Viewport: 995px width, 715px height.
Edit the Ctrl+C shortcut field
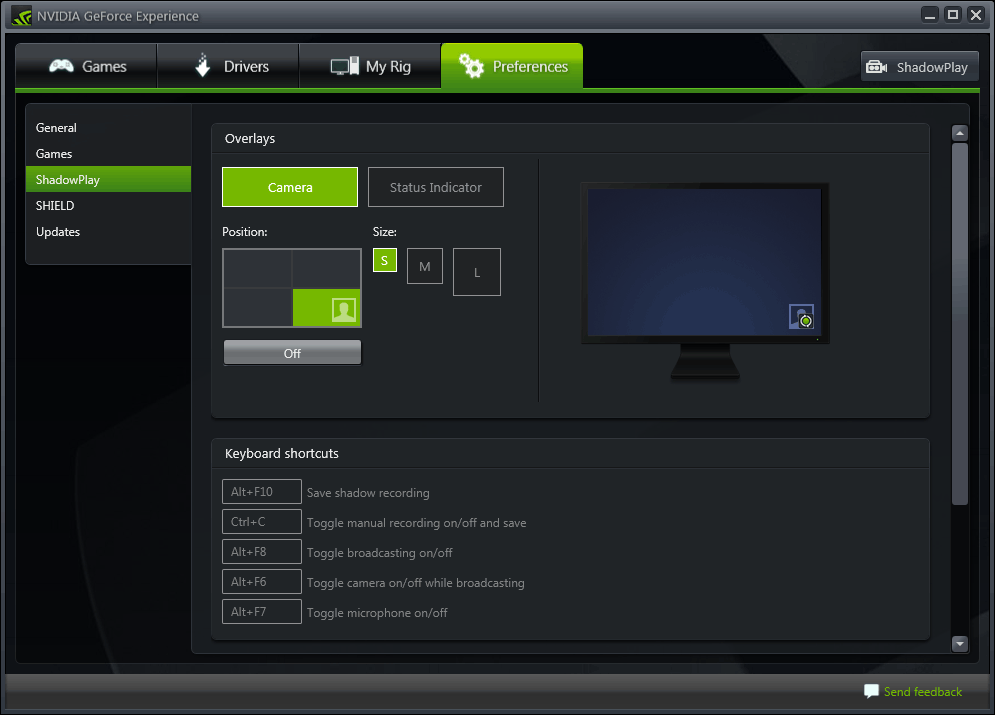pos(261,521)
